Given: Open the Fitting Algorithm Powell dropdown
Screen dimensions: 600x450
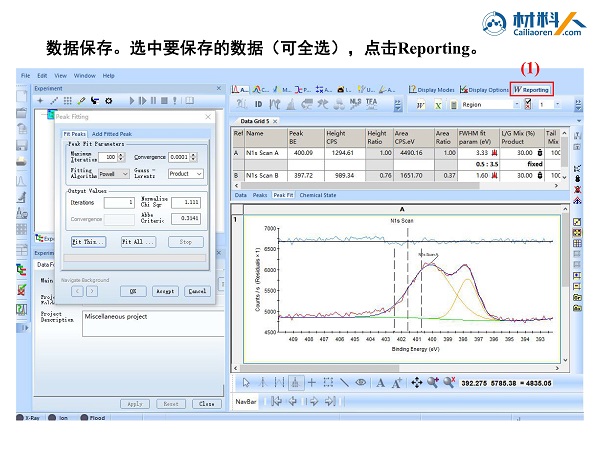Looking at the screenshot, I should coord(114,174).
